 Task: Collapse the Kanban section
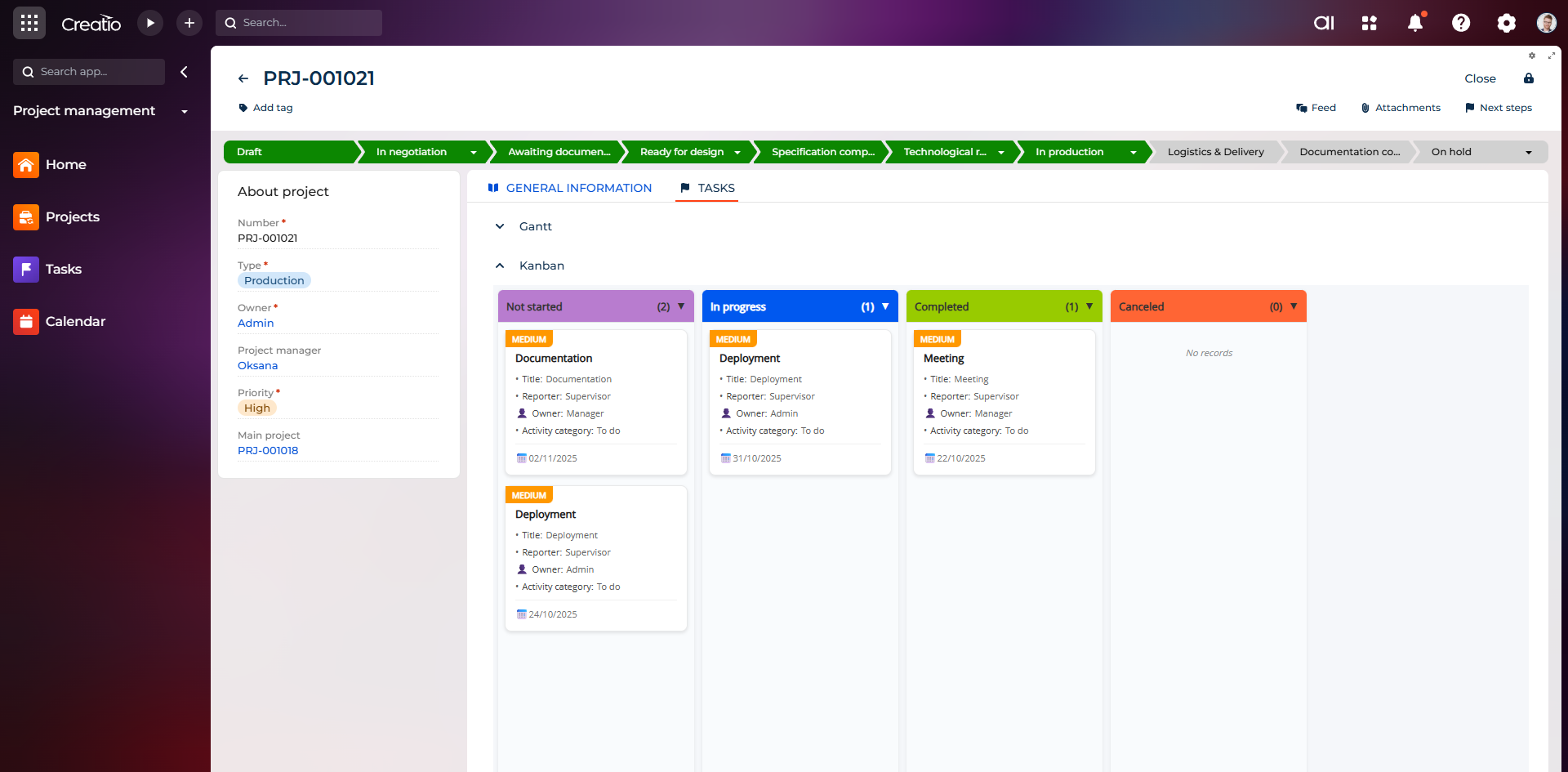pos(500,266)
